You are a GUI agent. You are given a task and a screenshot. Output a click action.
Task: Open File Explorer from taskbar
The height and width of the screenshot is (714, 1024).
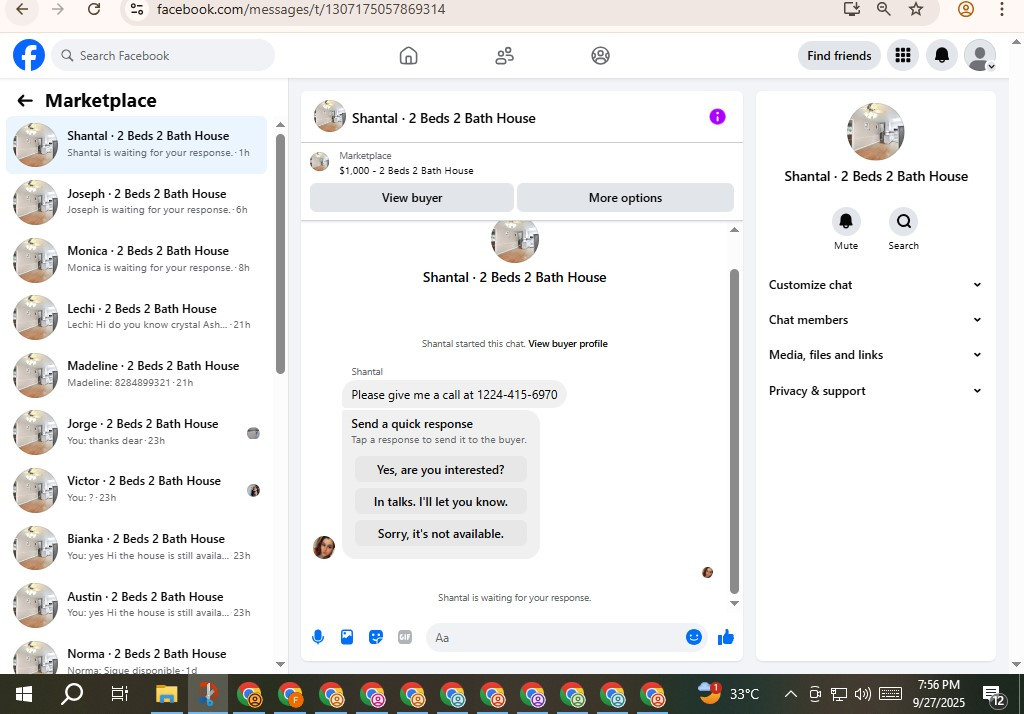[x=167, y=694]
